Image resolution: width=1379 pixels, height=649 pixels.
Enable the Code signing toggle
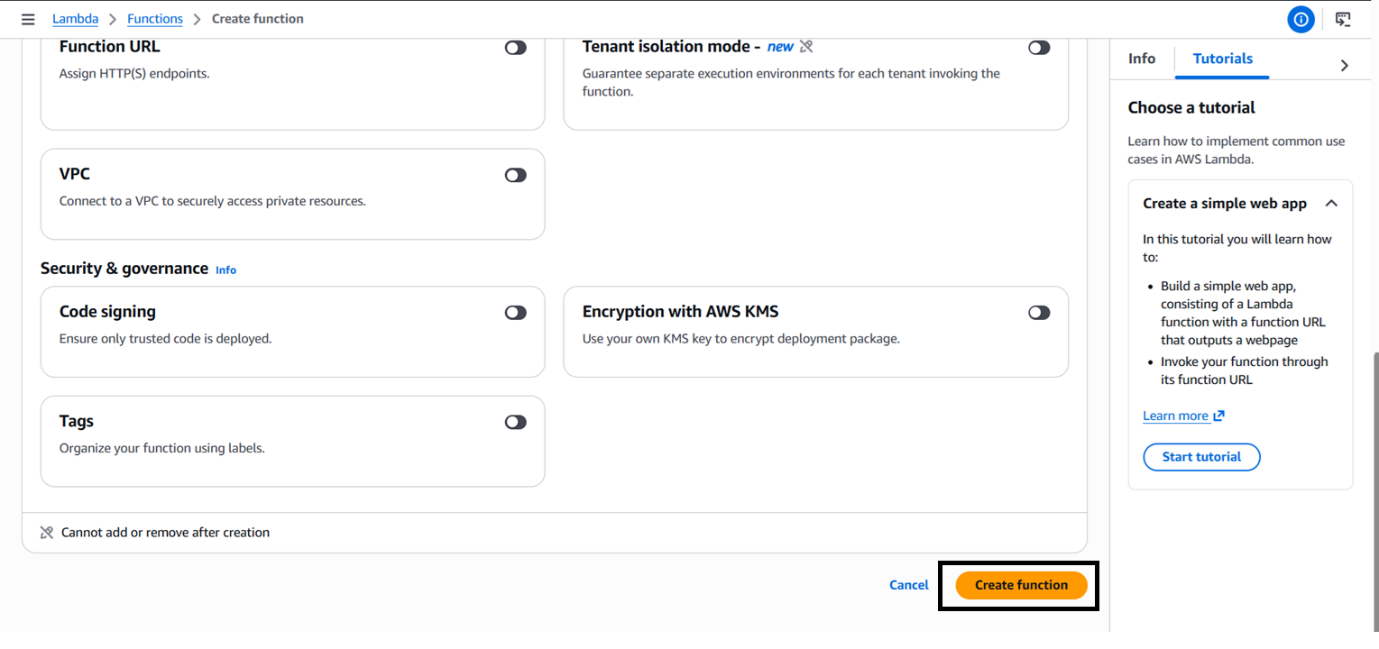(516, 313)
